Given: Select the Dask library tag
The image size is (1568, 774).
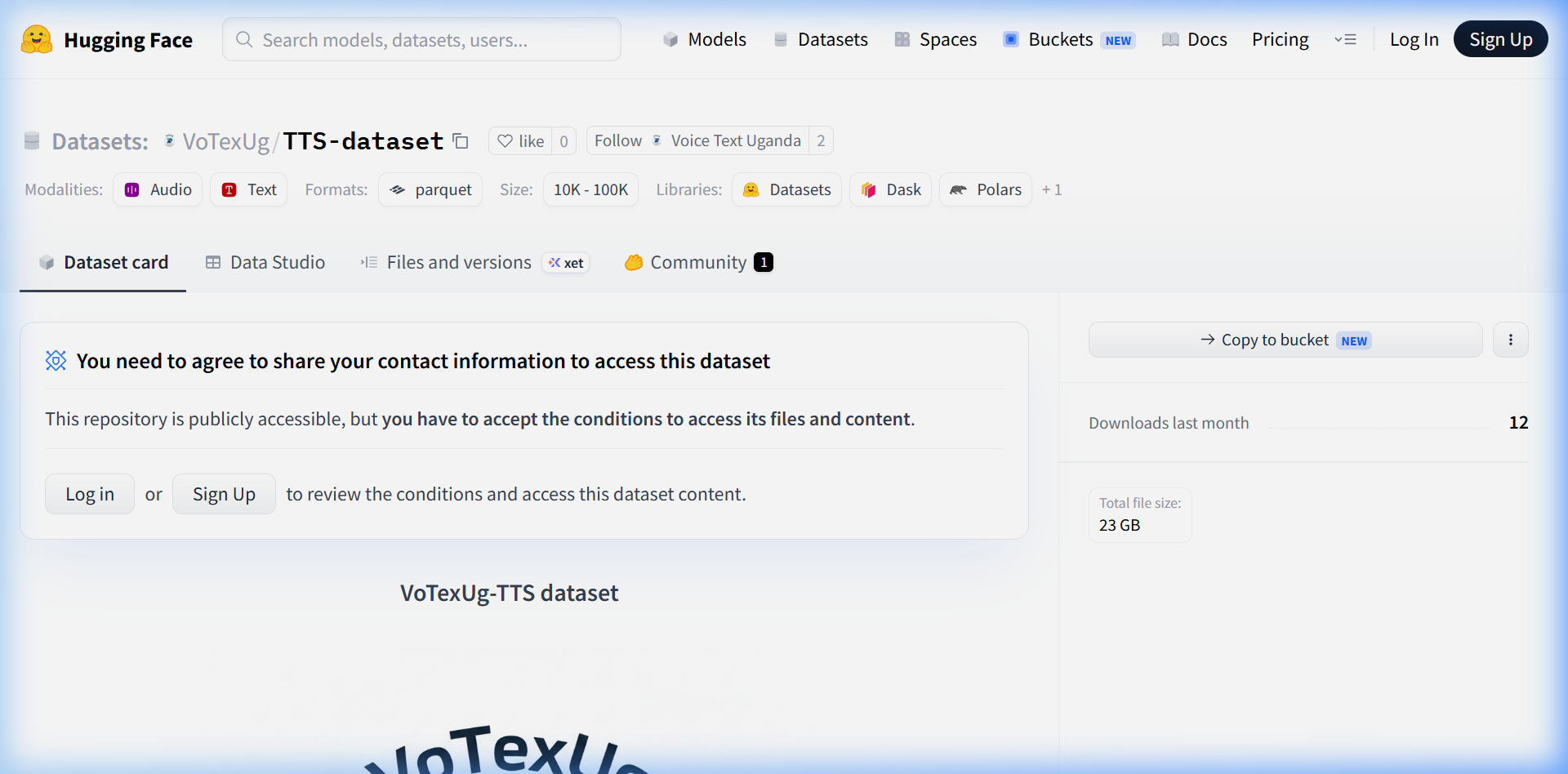Looking at the screenshot, I should pyautogui.click(x=891, y=190).
